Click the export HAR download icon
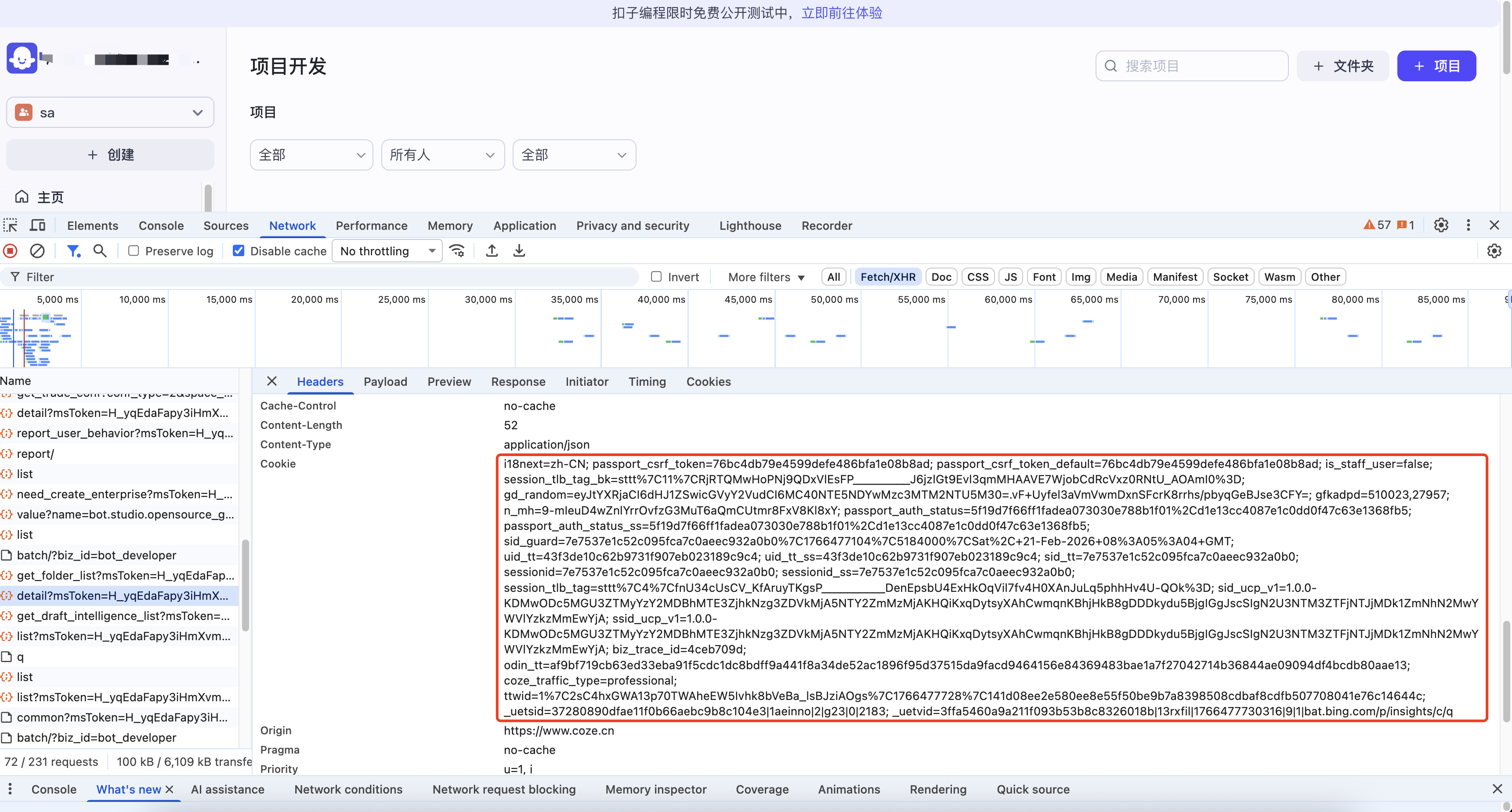1512x812 pixels. [x=519, y=251]
